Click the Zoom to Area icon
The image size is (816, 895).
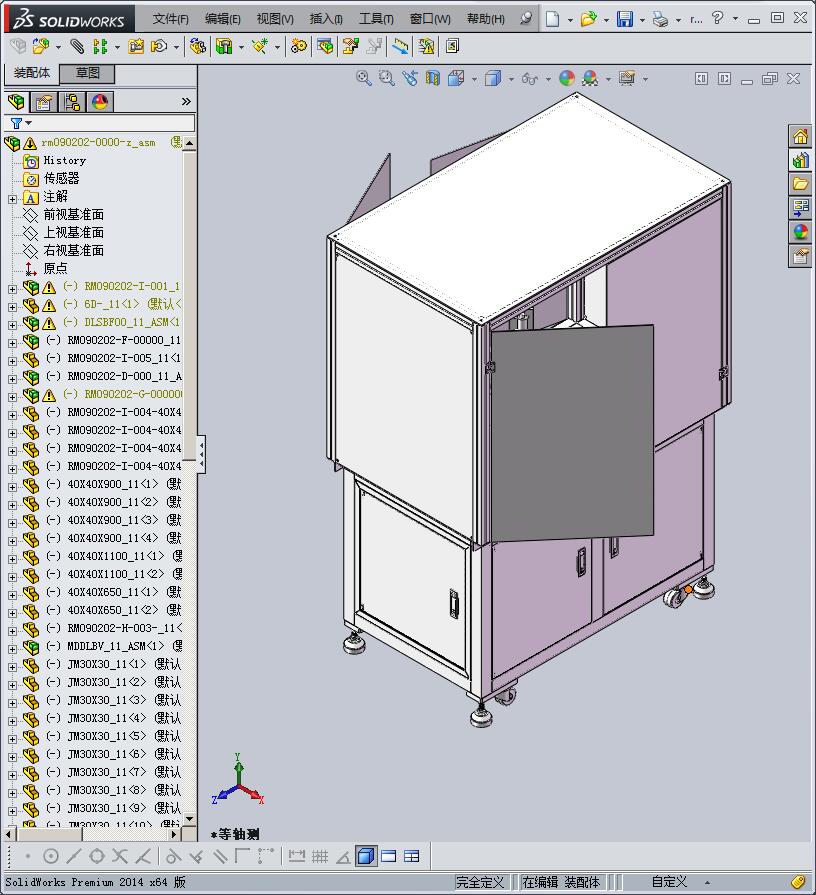(x=386, y=78)
